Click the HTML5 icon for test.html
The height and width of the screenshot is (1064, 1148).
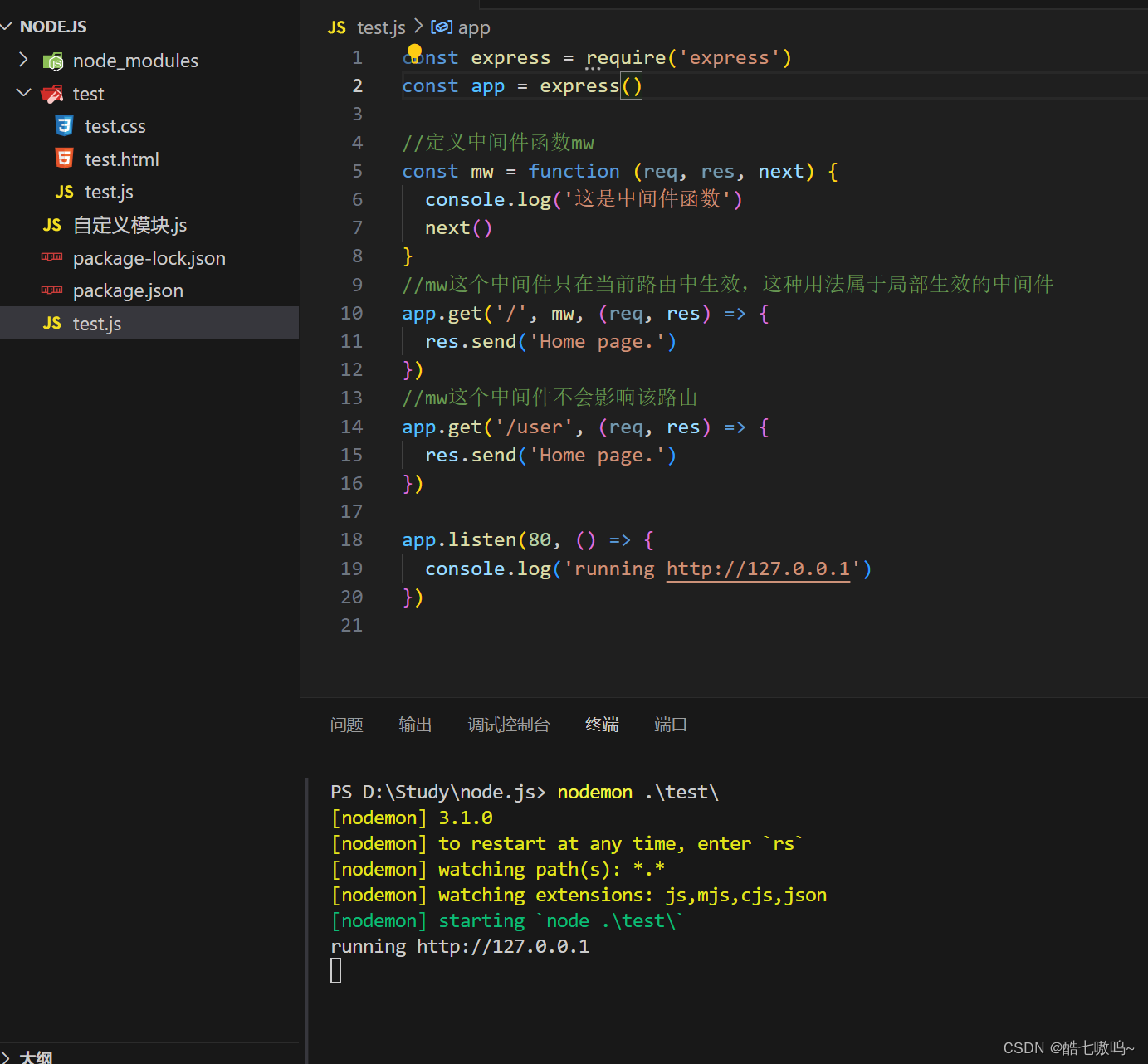tap(64, 159)
